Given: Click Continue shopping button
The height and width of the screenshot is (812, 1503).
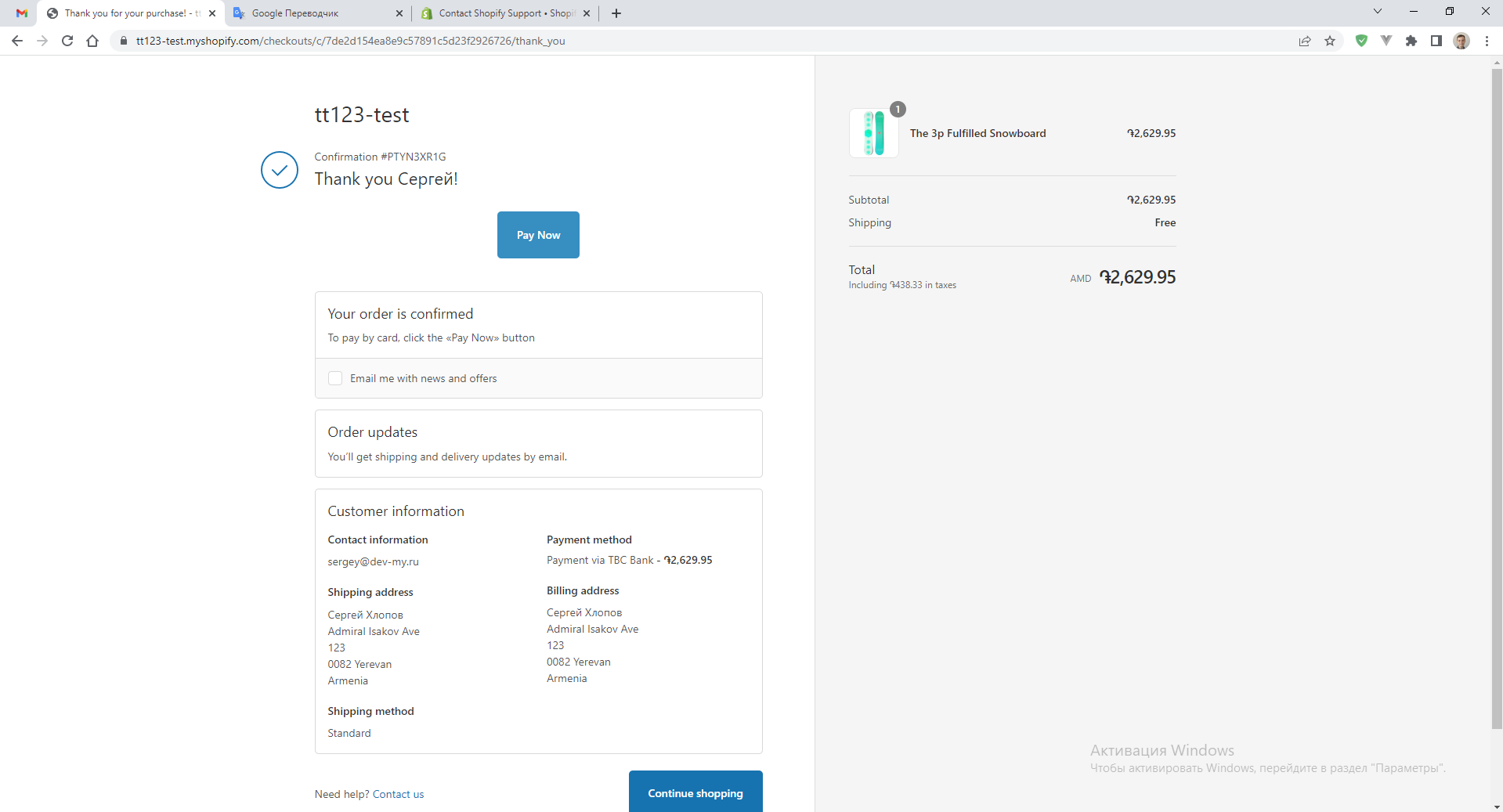Looking at the screenshot, I should pos(695,792).
